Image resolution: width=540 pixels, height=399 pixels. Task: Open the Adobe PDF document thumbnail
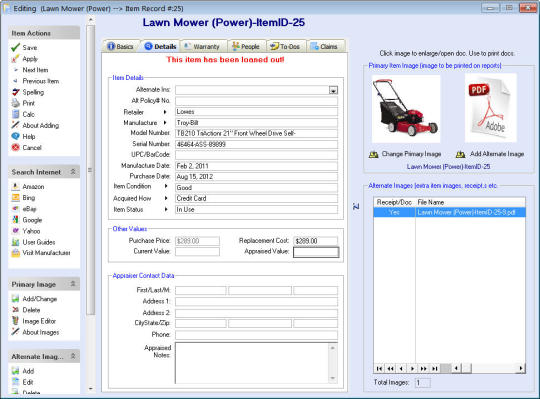(491, 108)
